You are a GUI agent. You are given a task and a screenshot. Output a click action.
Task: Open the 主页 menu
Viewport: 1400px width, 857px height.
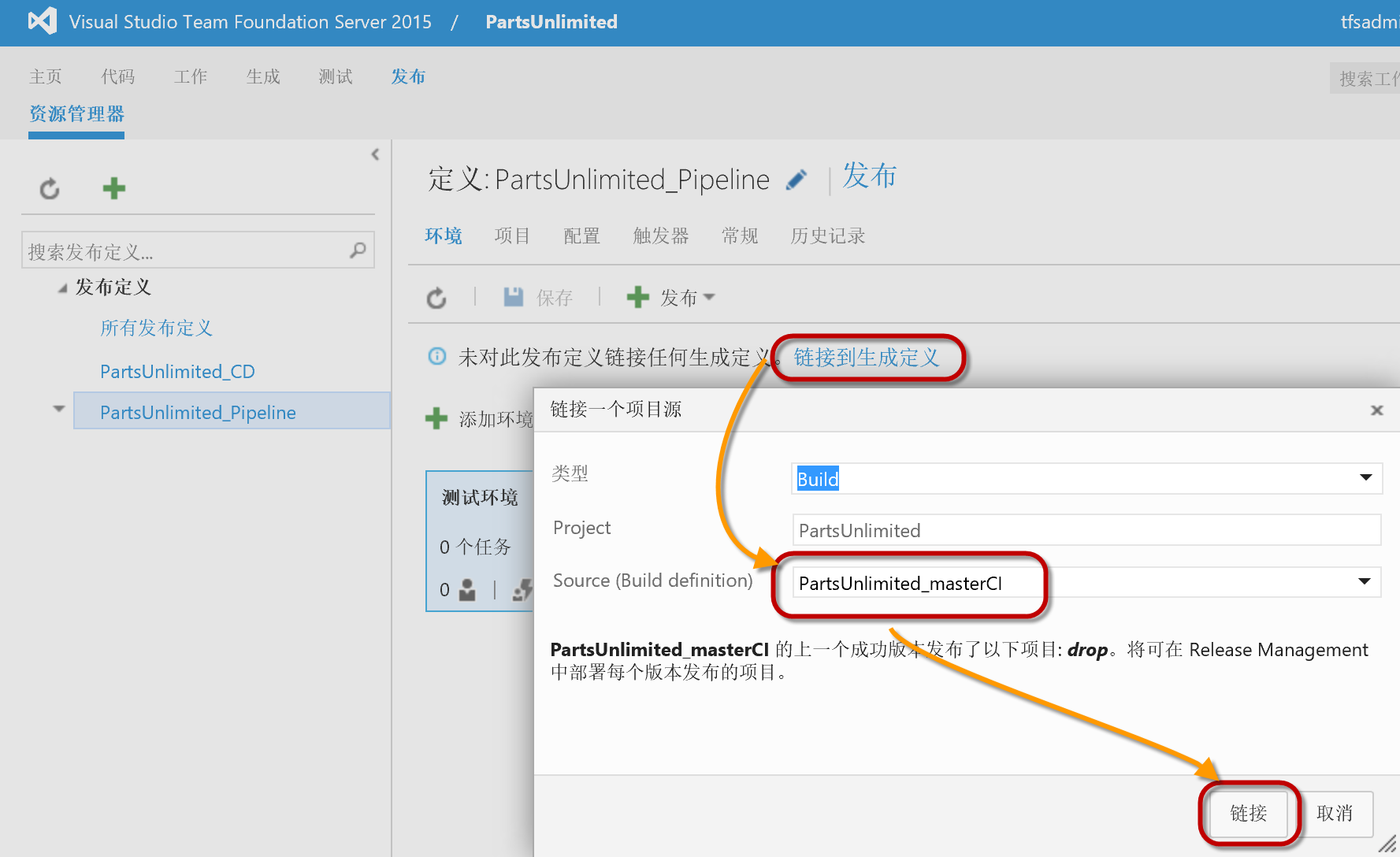point(46,76)
